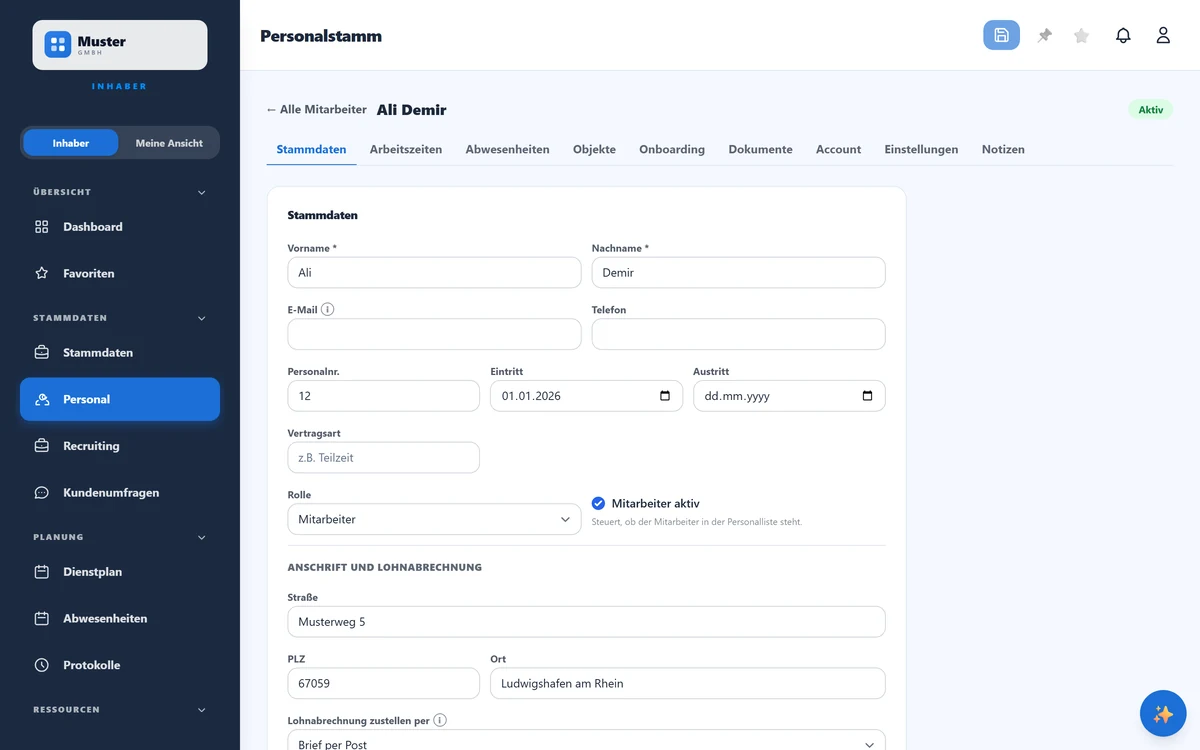Collapse the Planung sidebar section
The image size is (1200, 750).
click(201, 537)
